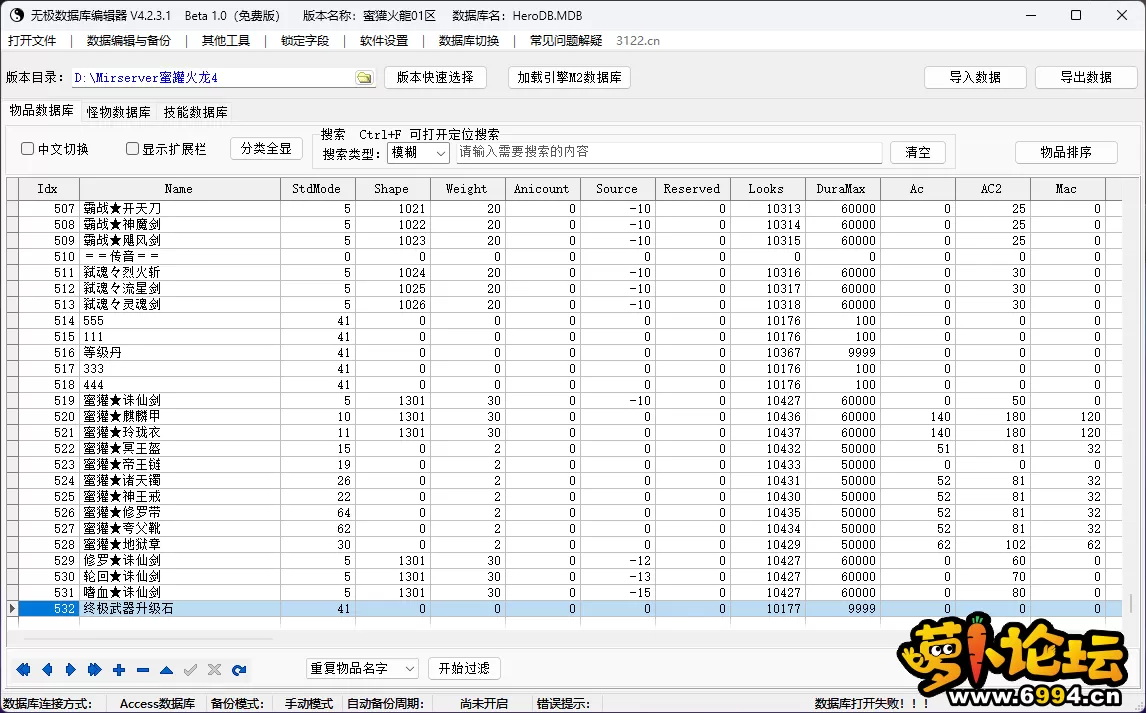Click the plus icon to insert record
Screen dimensions: 1146x713
pos(119,670)
